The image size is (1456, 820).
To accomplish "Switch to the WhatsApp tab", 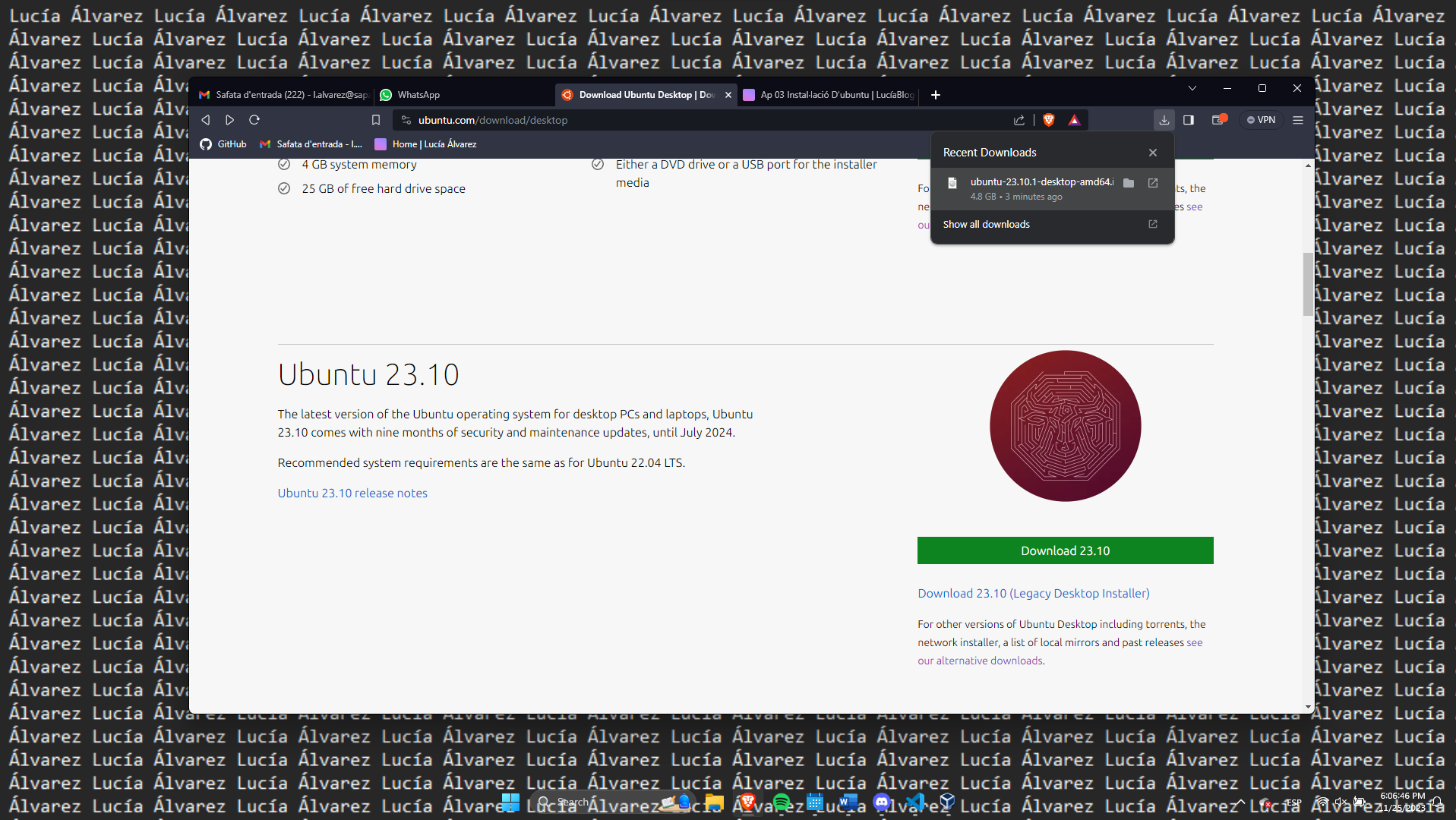I will (x=418, y=95).
